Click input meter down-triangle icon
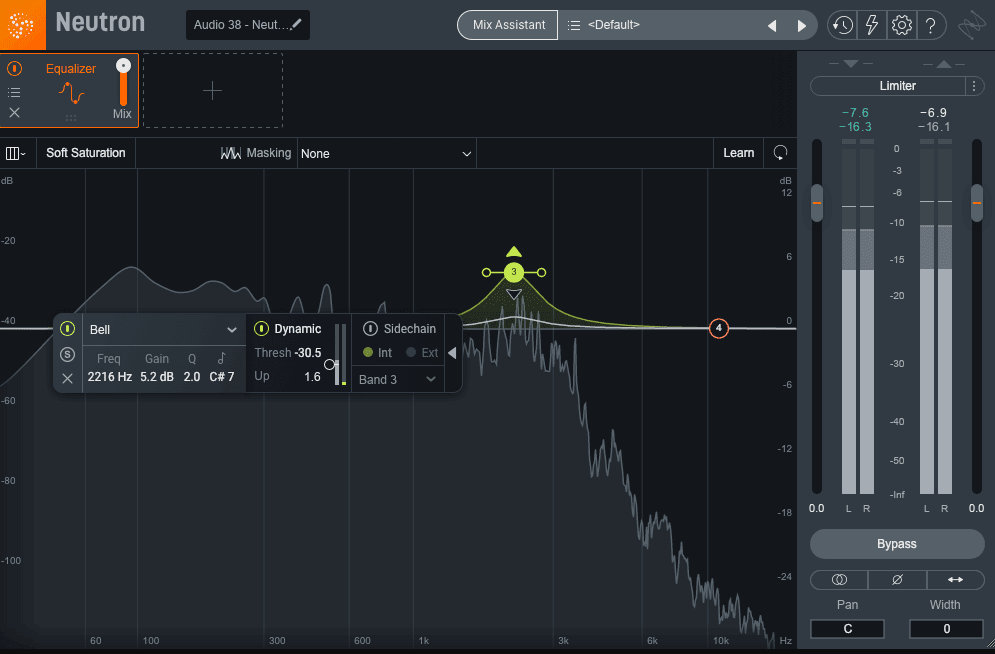Screen dimensions: 995x654 (851, 63)
